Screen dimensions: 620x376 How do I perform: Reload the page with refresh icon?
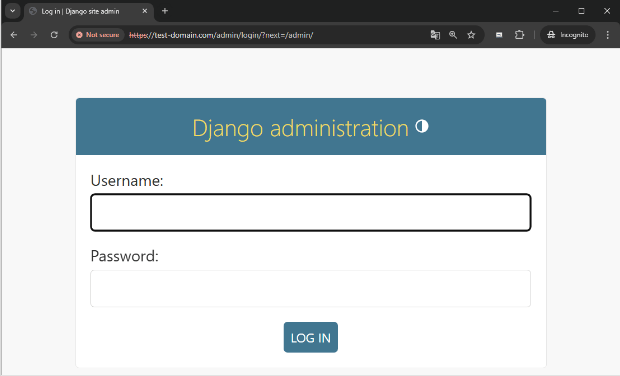click(x=54, y=35)
